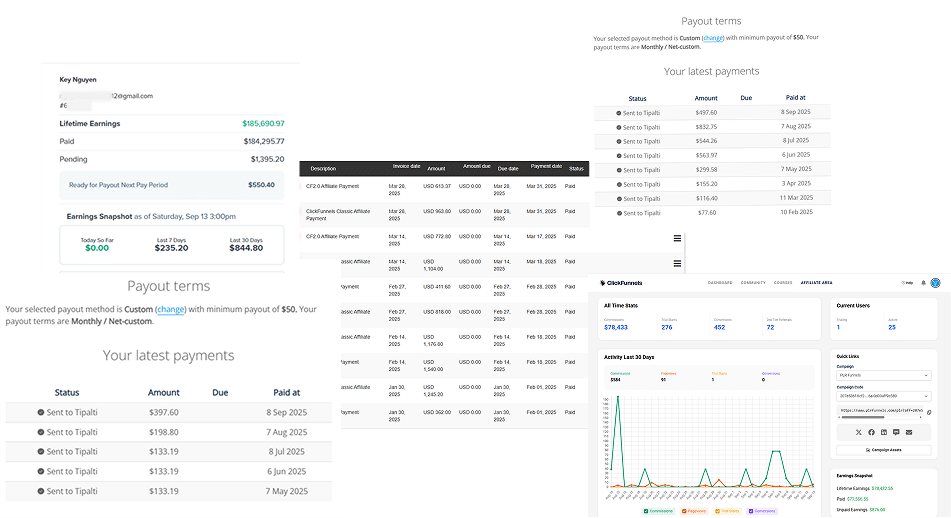Screen dimensions: 951x518
Task: Click the affiliate URL link field in Quick Links
Action: coord(880,411)
